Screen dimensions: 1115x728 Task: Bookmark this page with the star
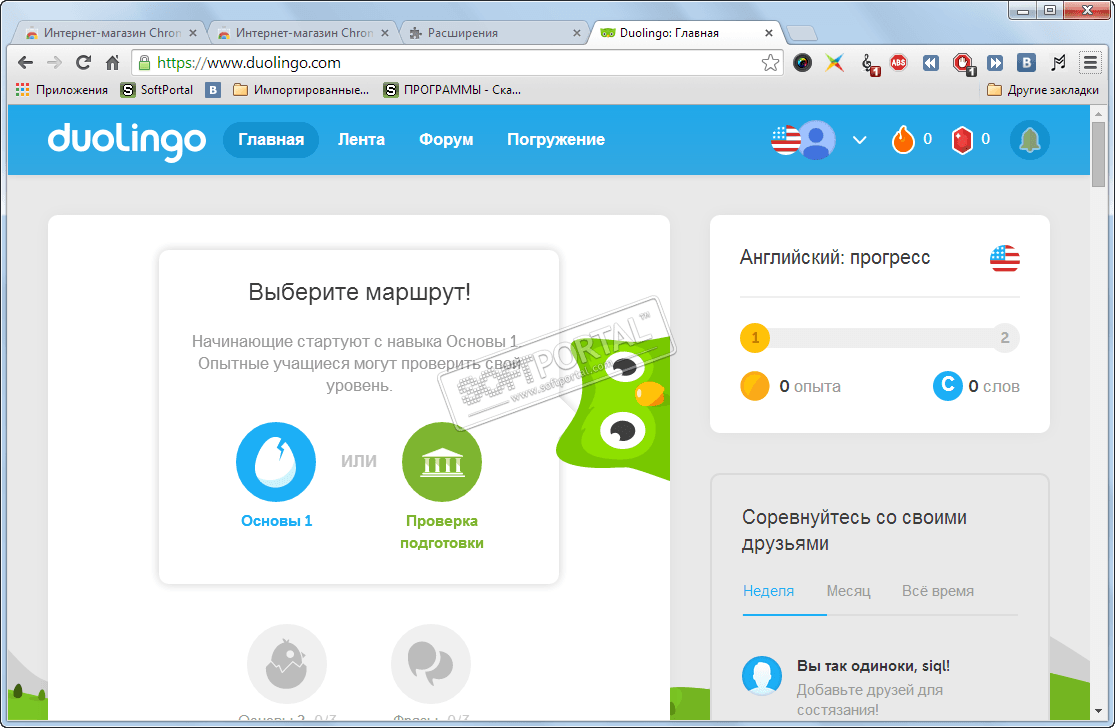[770, 63]
